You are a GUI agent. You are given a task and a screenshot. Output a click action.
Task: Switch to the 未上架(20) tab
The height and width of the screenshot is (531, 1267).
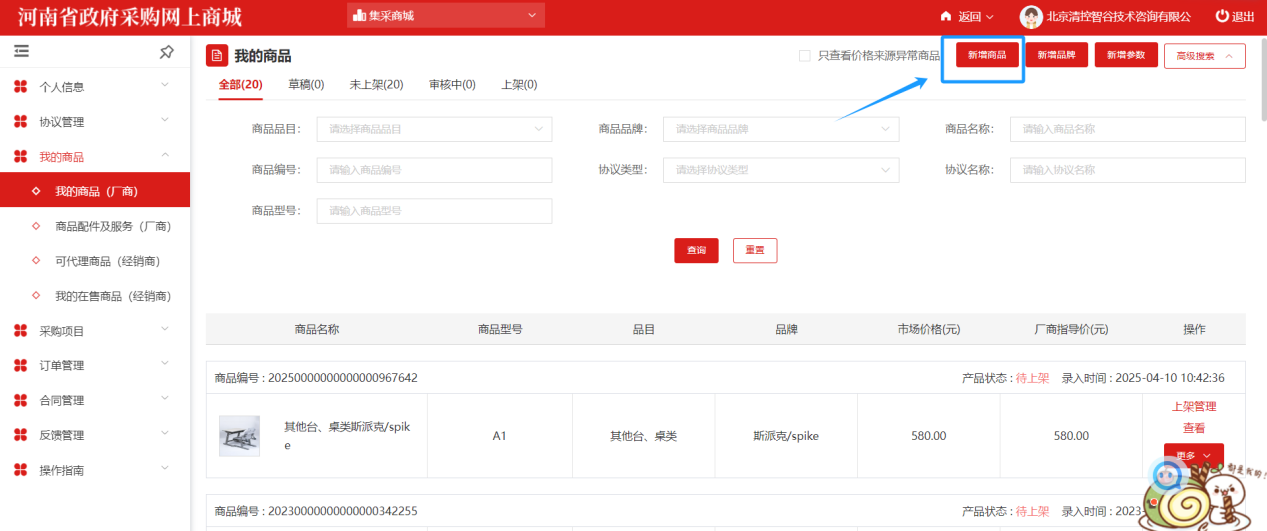click(376, 85)
